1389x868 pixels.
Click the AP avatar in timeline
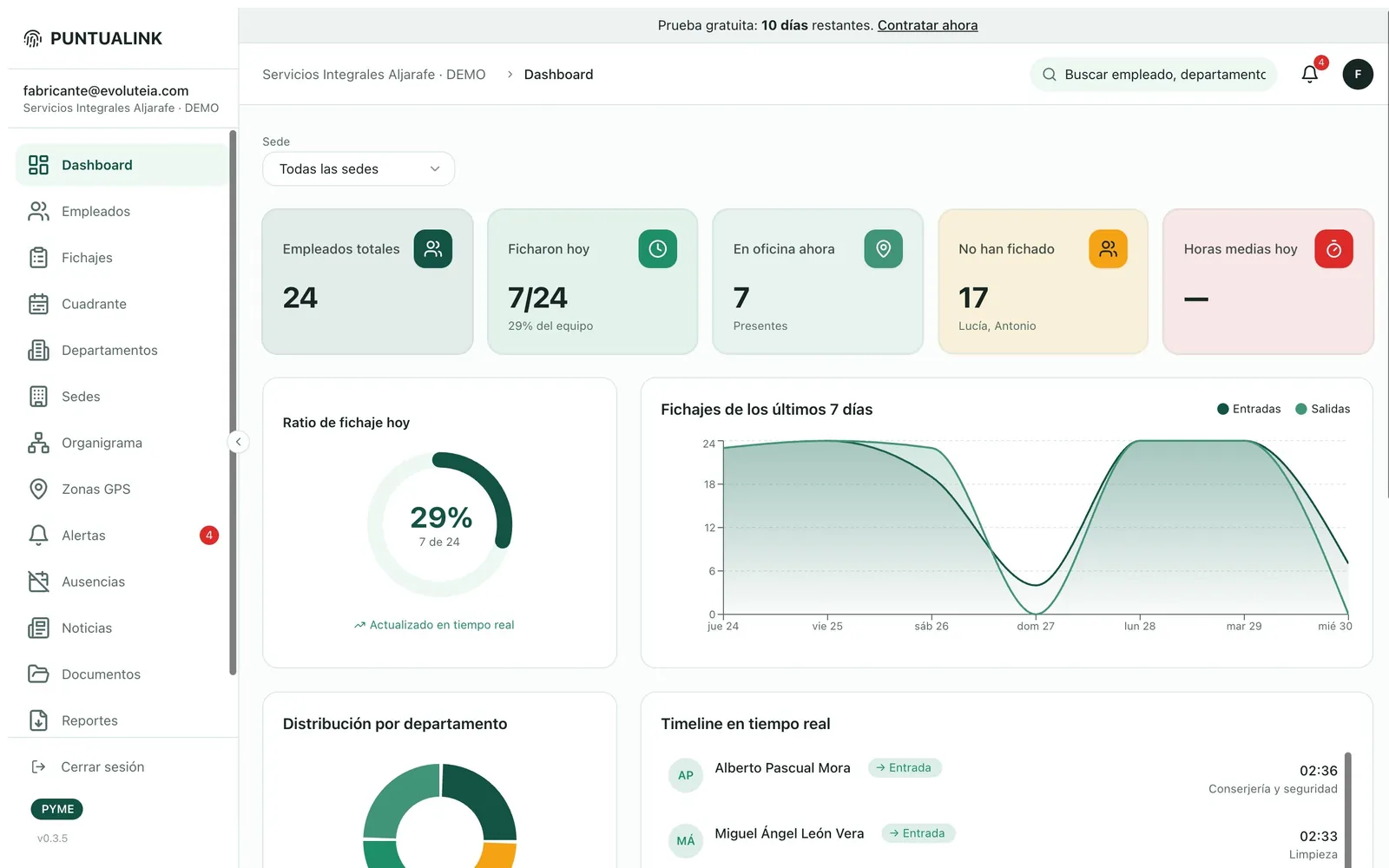(x=686, y=775)
